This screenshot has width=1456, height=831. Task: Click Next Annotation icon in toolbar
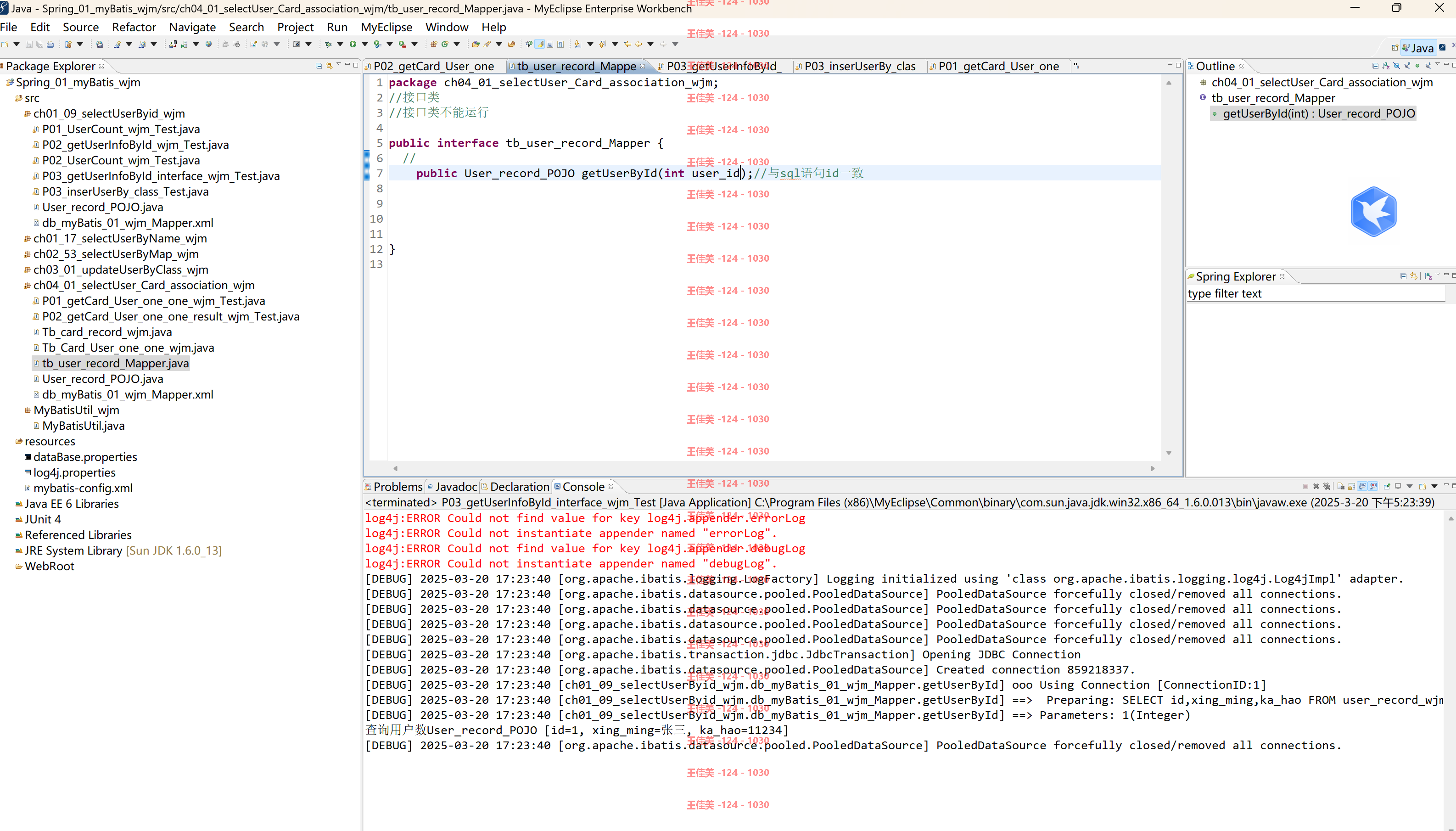point(577,45)
